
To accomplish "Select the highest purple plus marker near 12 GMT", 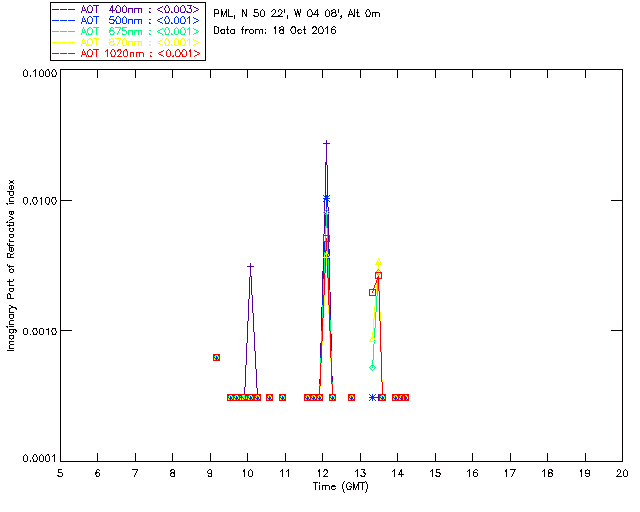I will [326, 143].
